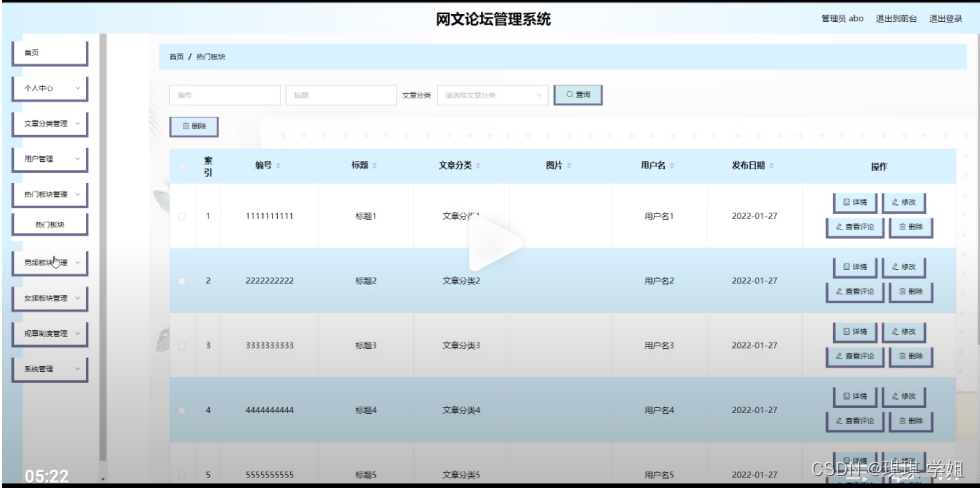Click 查看评论 in row 标题4
Screen dimensions: 980x488
tap(854, 421)
